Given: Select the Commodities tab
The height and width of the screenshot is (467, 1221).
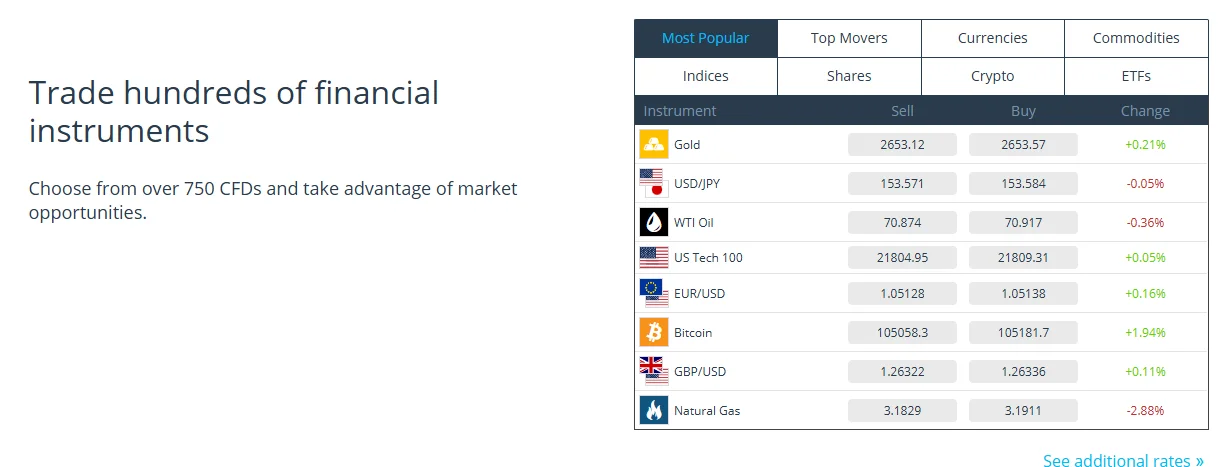Looking at the screenshot, I should click(1136, 38).
